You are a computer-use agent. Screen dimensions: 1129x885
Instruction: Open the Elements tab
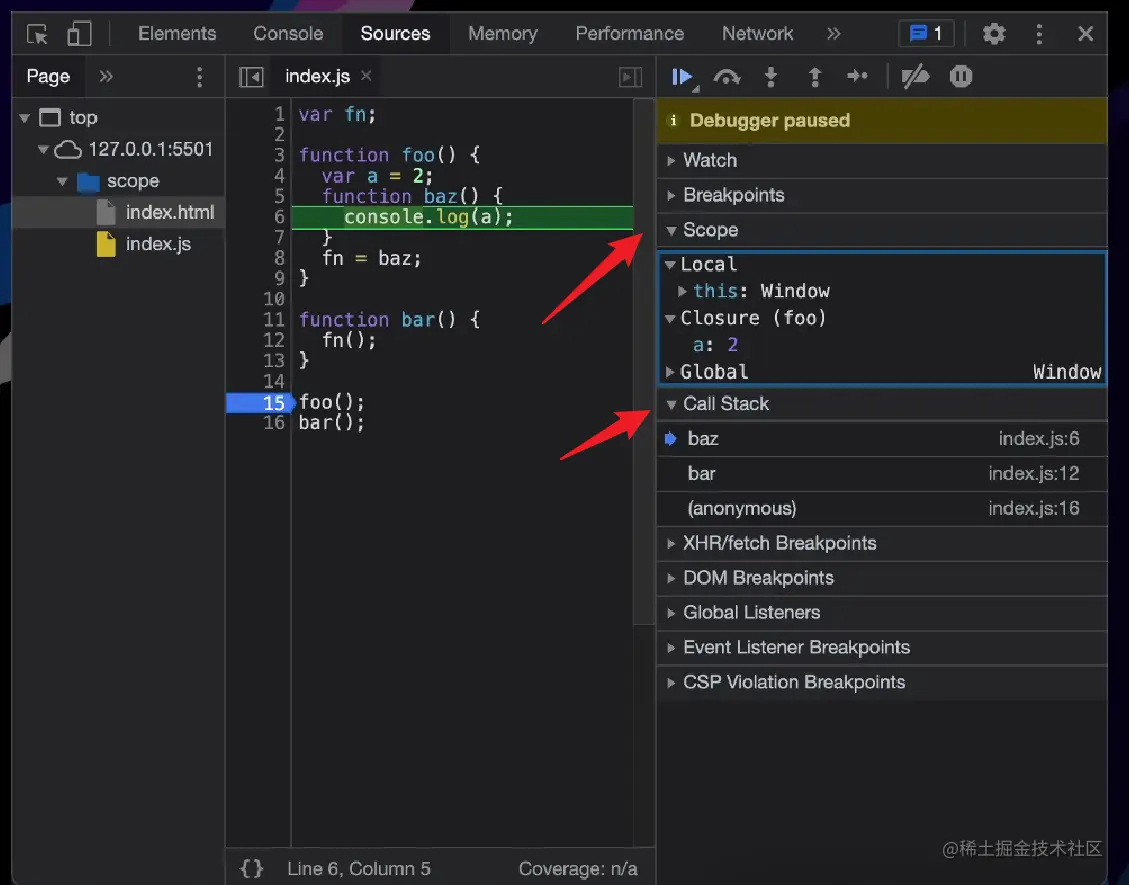177,34
